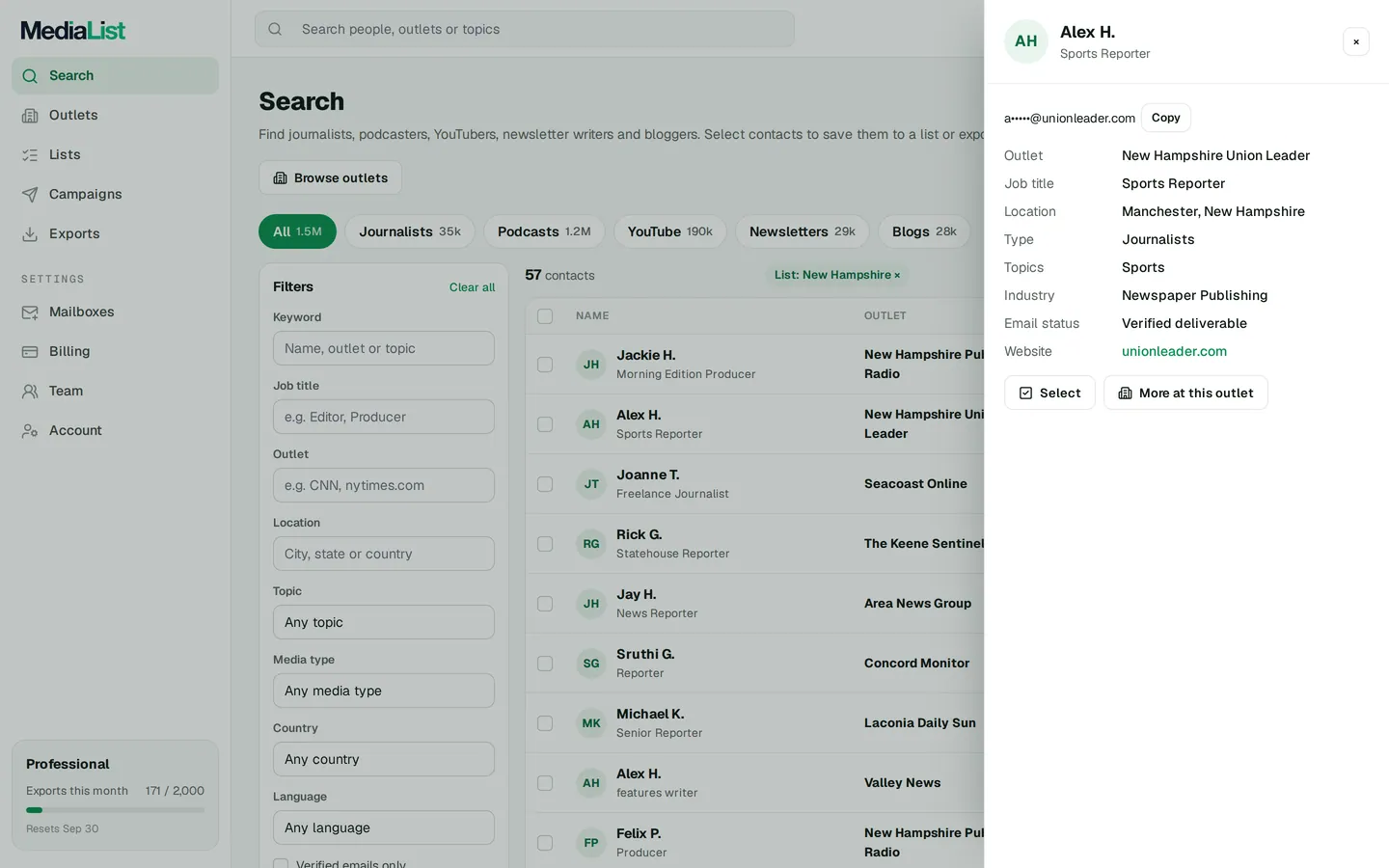Check the box for Rick G.
This screenshot has height=868, width=1389.
545,544
